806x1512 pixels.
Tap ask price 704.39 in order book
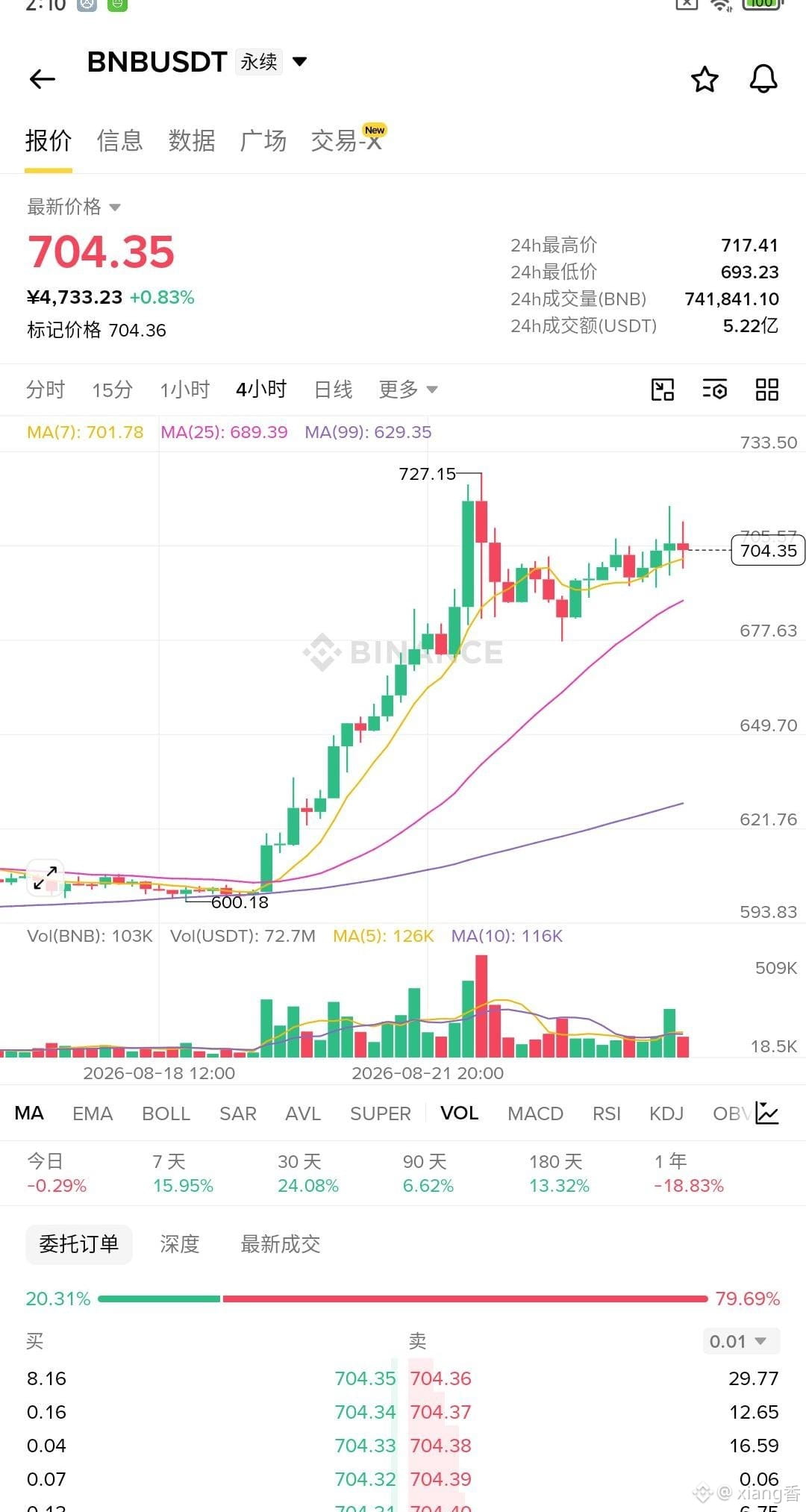pyautogui.click(x=441, y=1479)
